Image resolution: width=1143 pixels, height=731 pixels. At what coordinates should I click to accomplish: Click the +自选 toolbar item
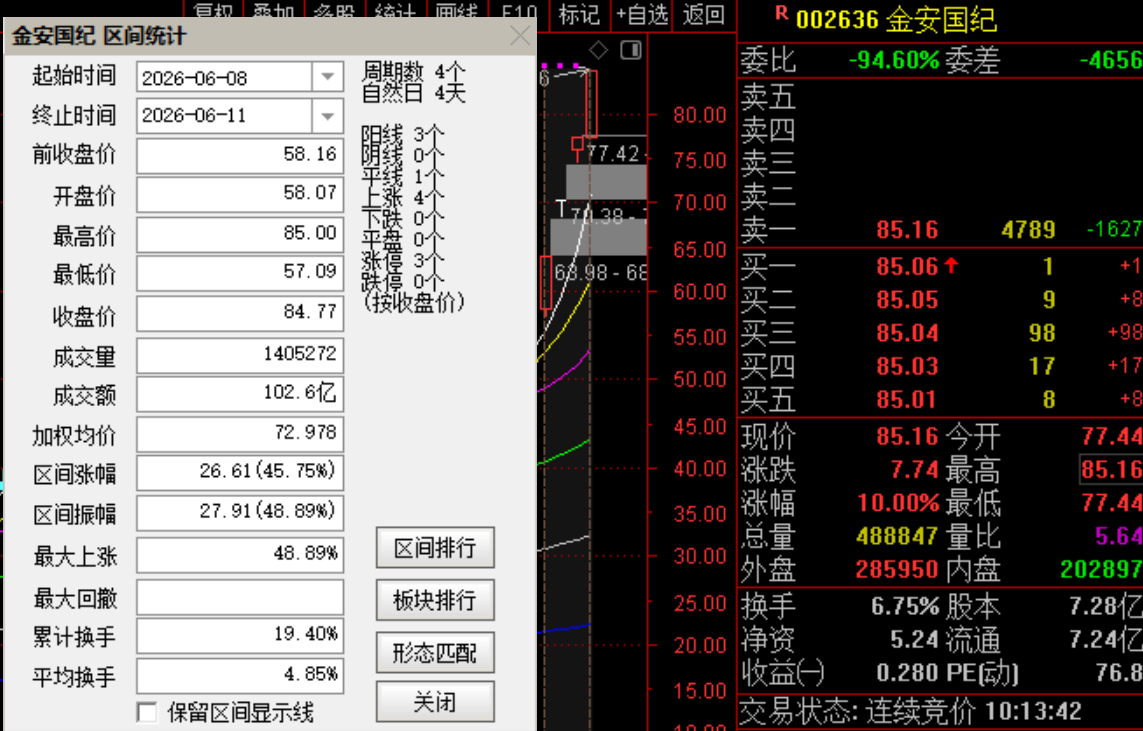coord(642,14)
